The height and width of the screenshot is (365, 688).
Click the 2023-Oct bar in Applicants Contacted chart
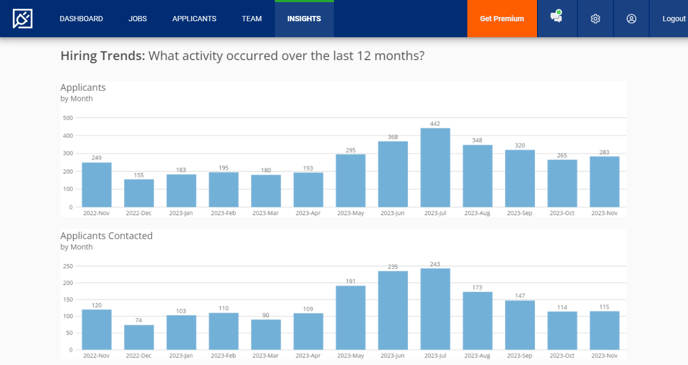pos(562,331)
